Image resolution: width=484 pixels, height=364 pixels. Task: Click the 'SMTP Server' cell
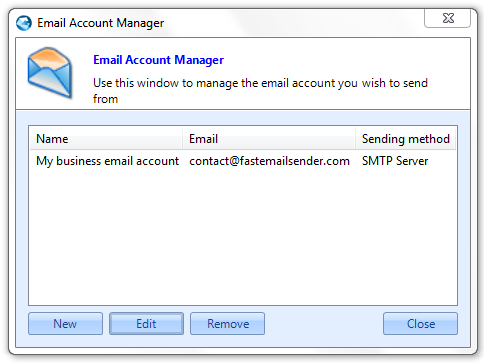395,161
